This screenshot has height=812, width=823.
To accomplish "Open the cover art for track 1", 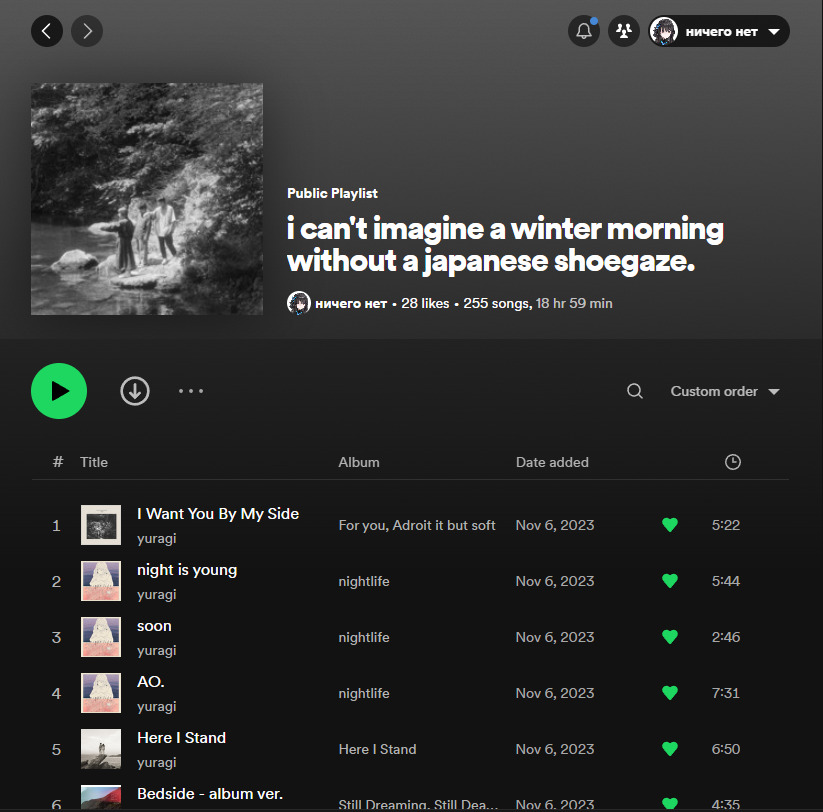I will (101, 525).
